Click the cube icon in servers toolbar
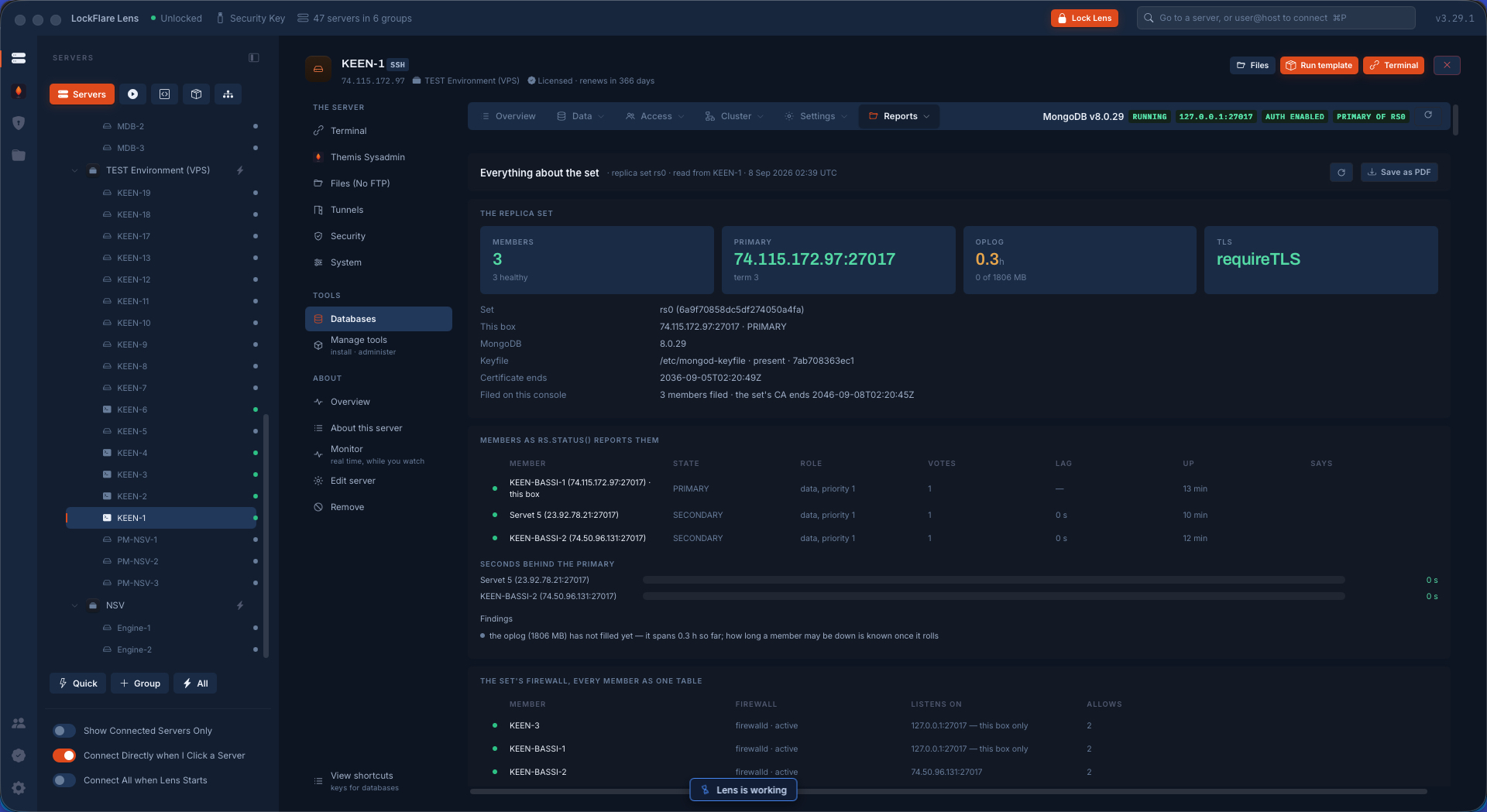This screenshot has height=812, width=1487. pyautogui.click(x=196, y=94)
